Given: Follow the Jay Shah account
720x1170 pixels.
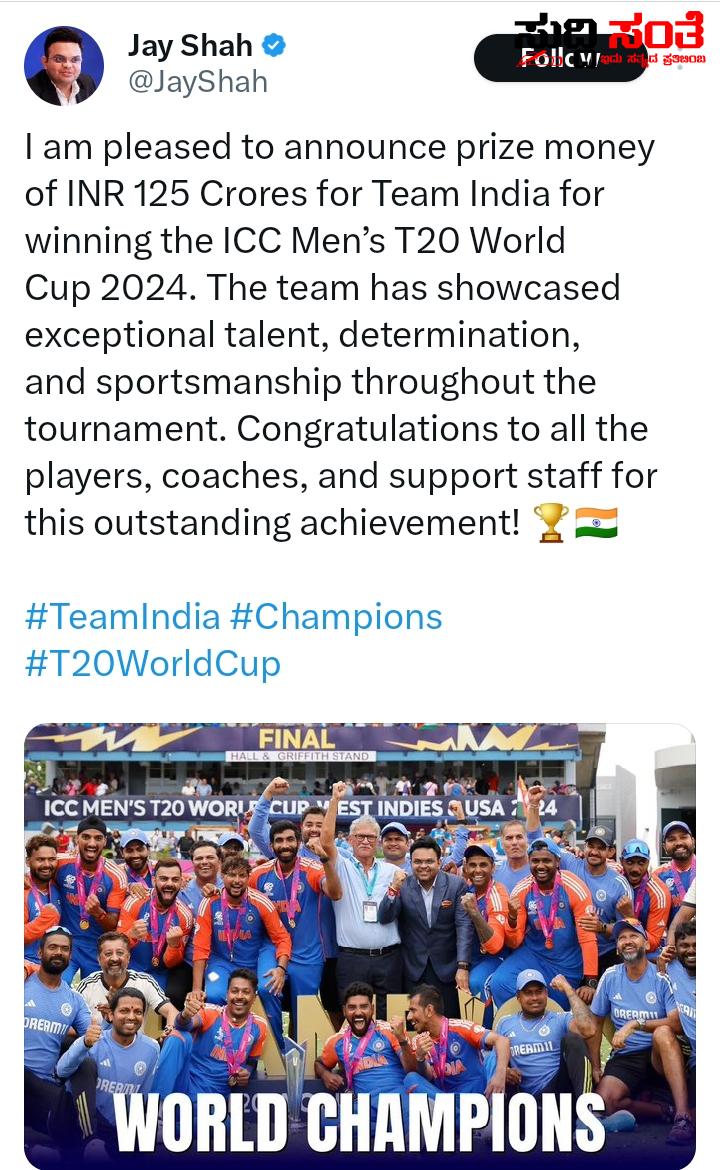Looking at the screenshot, I should click(x=560, y=58).
